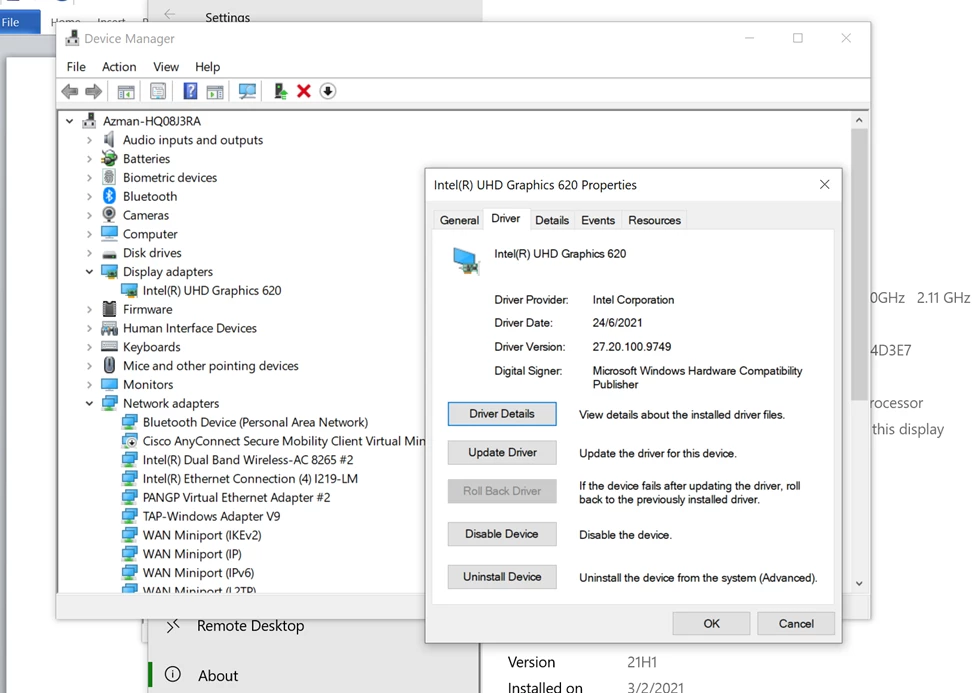
Task: Open the View menu
Action: tap(166, 67)
